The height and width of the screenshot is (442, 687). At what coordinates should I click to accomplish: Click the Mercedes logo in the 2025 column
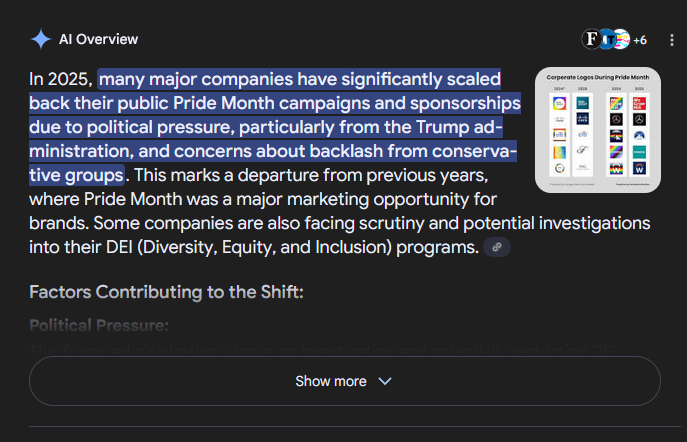[639, 119]
